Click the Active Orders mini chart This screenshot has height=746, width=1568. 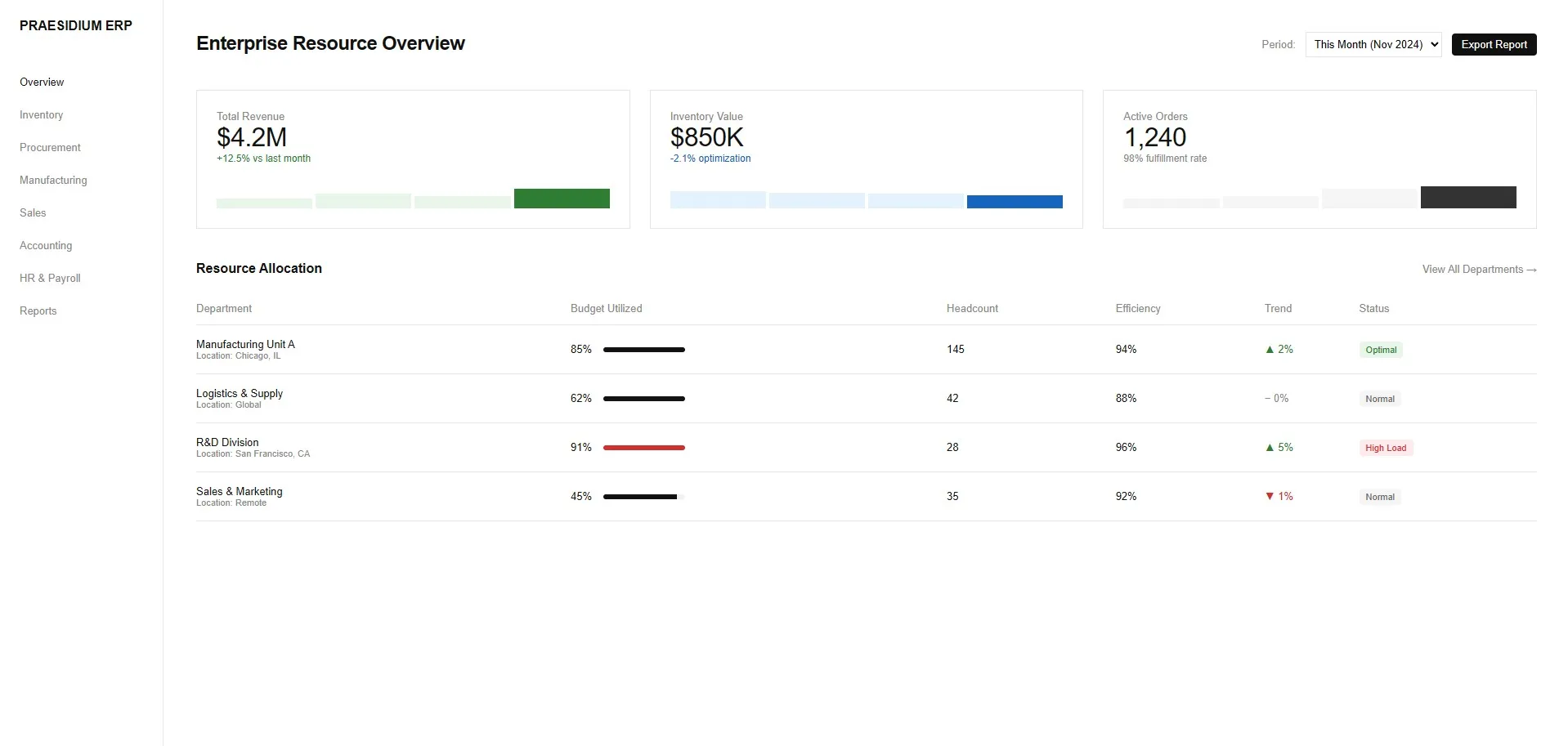pyautogui.click(x=1319, y=197)
